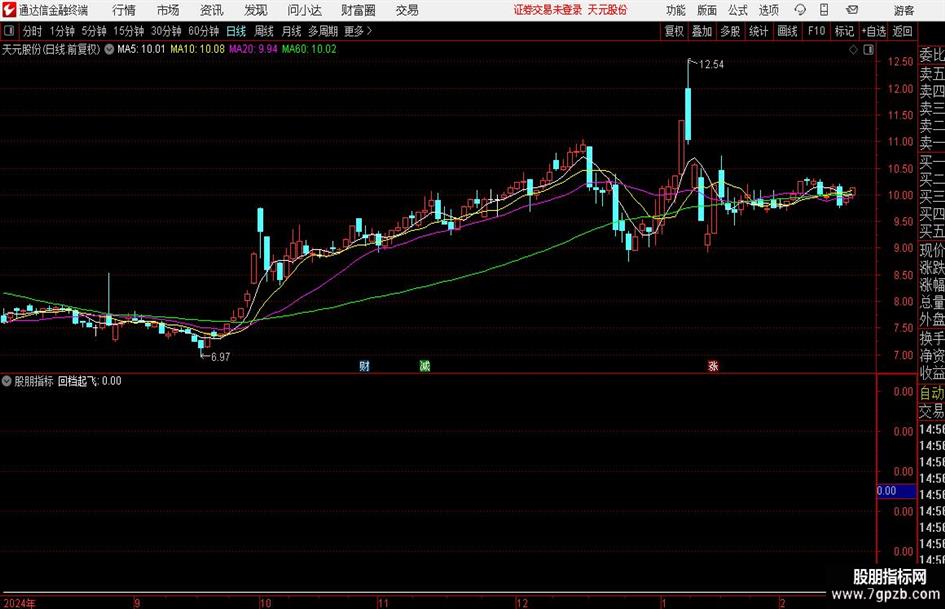Switch to the 30分钟 period tab
The height and width of the screenshot is (609, 945).
166,31
